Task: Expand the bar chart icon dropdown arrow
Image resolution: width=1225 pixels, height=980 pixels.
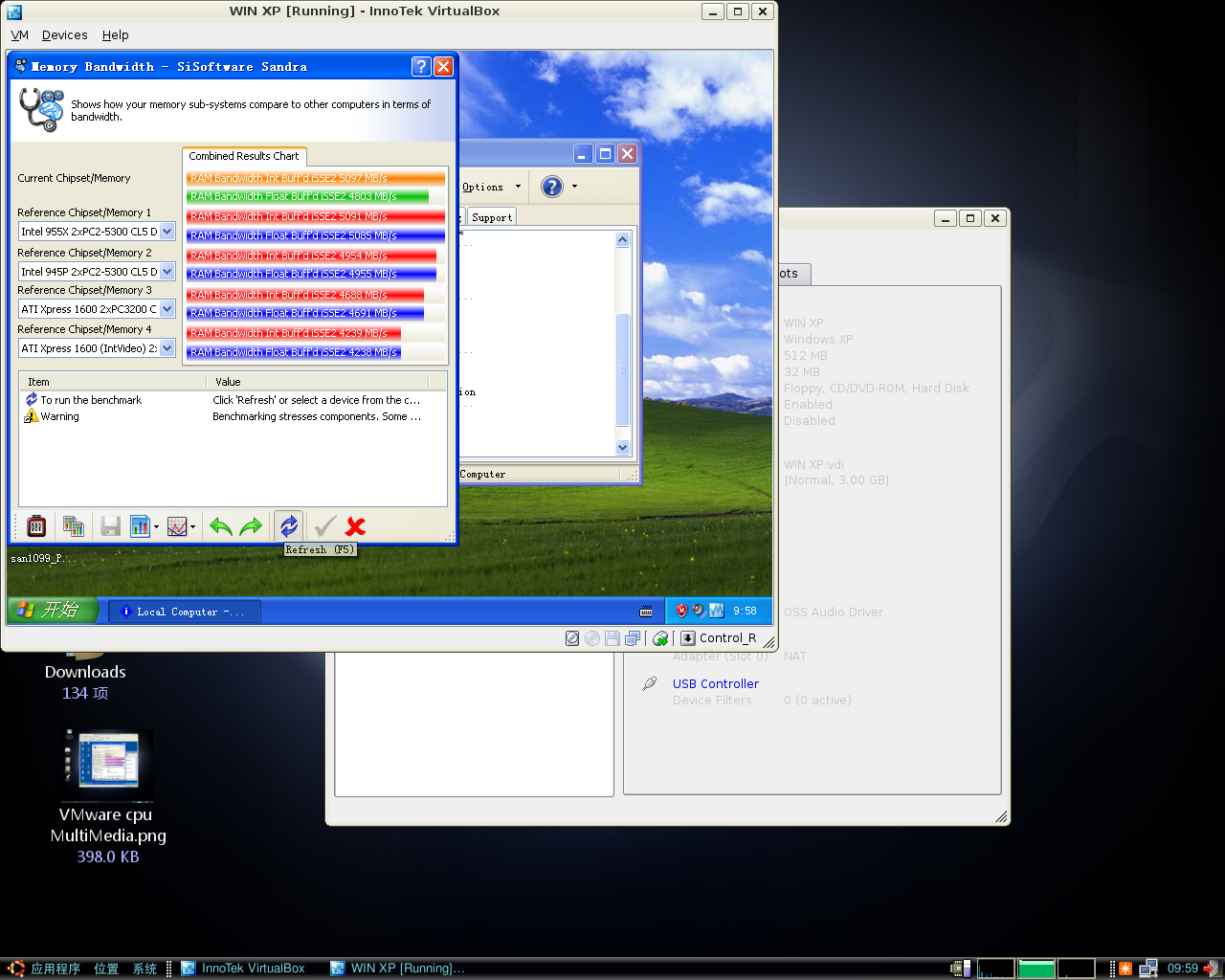Action: coord(156,526)
